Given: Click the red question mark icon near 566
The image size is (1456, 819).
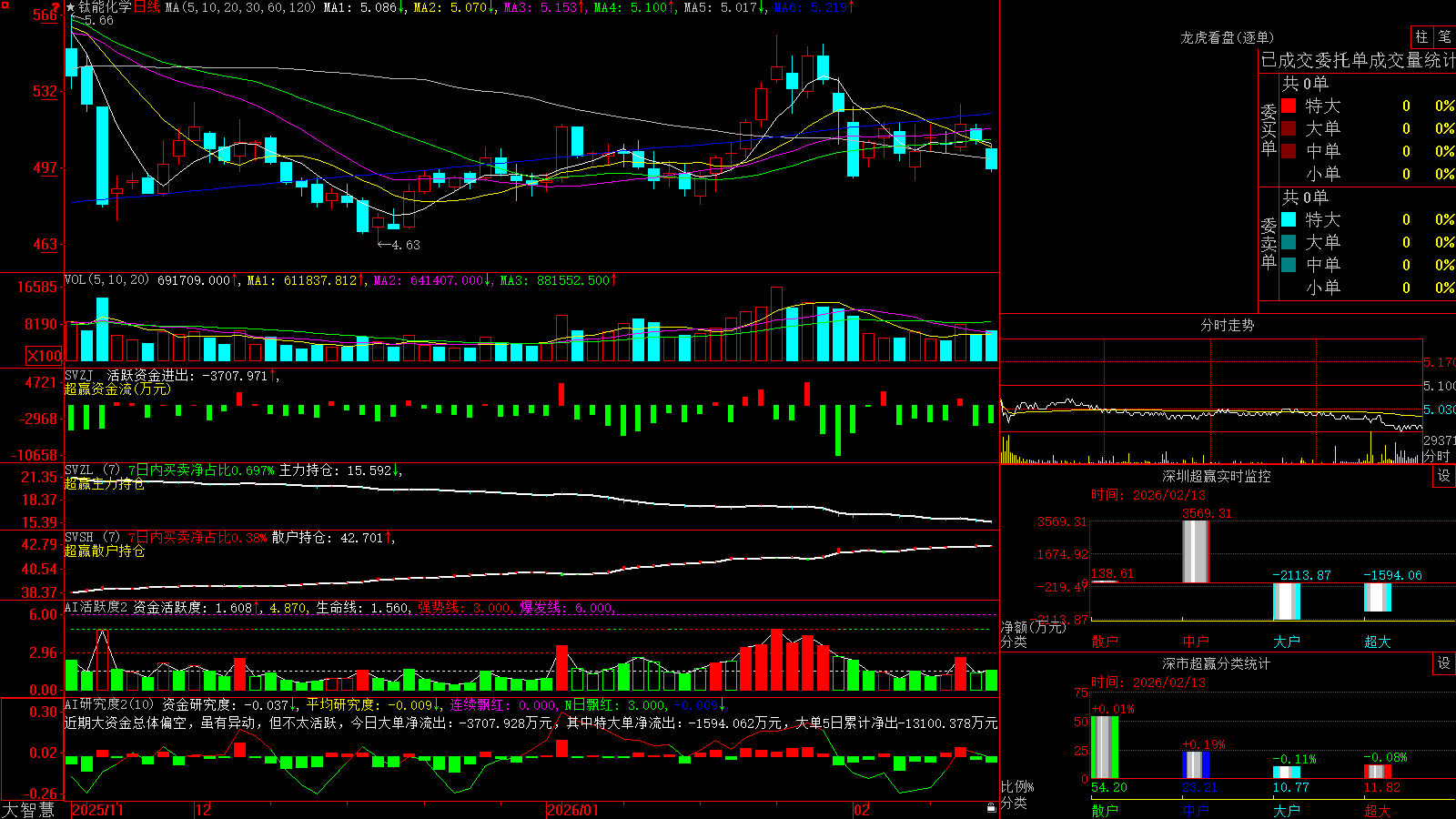Looking at the screenshot, I should coord(56,7).
